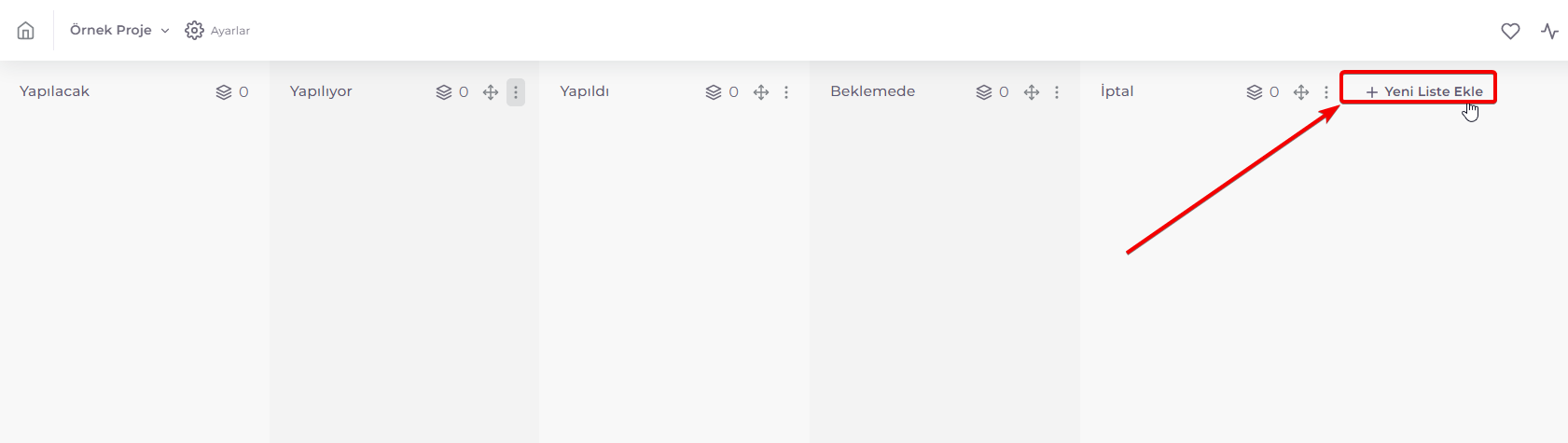
Task: Click the stack card-count icon in Yapıldı
Action: 714,92
